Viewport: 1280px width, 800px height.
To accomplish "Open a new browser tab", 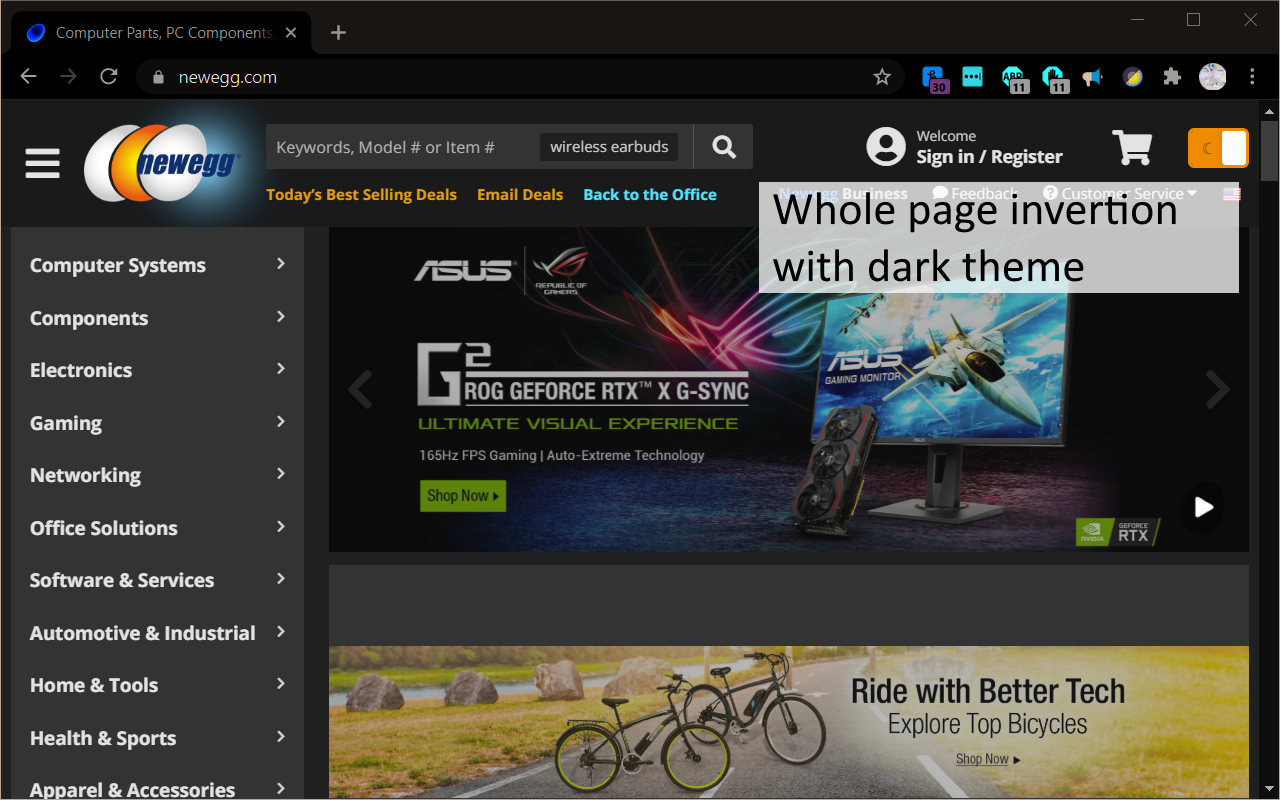I will coord(338,33).
